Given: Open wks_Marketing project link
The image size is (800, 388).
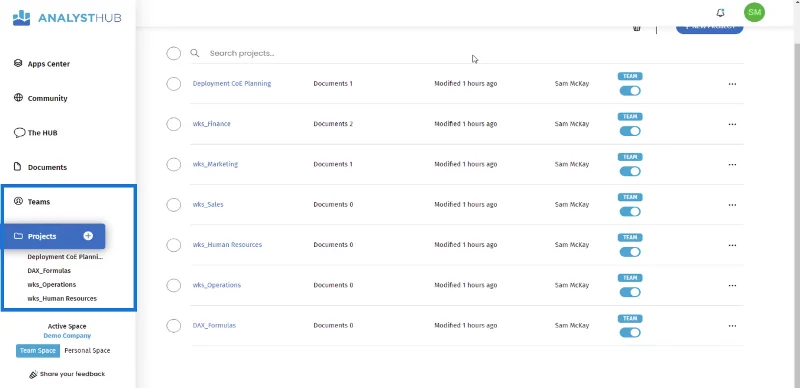Looking at the screenshot, I should pos(215,164).
